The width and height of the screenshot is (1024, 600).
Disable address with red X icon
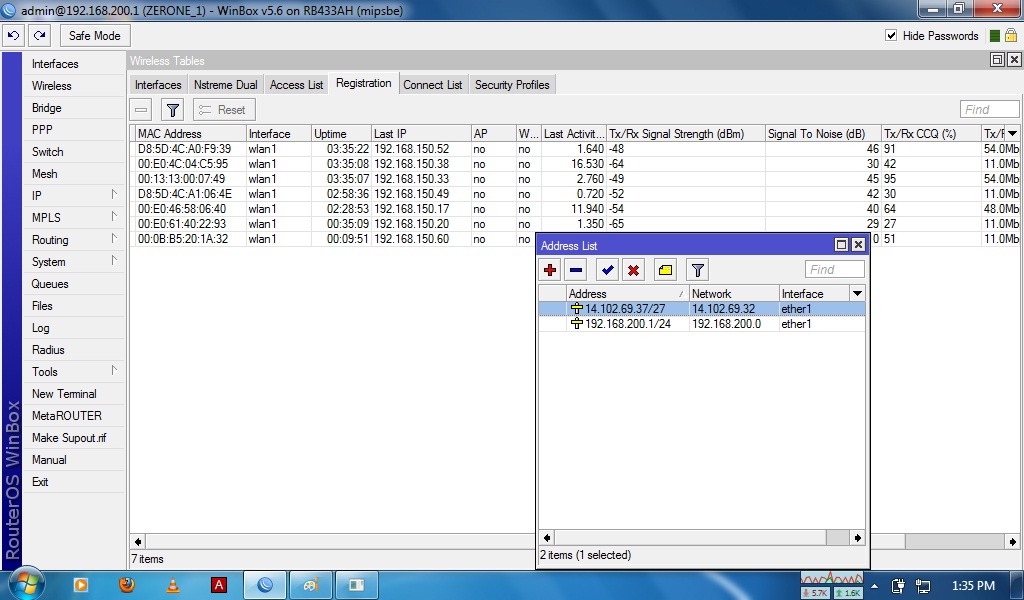coord(633,270)
